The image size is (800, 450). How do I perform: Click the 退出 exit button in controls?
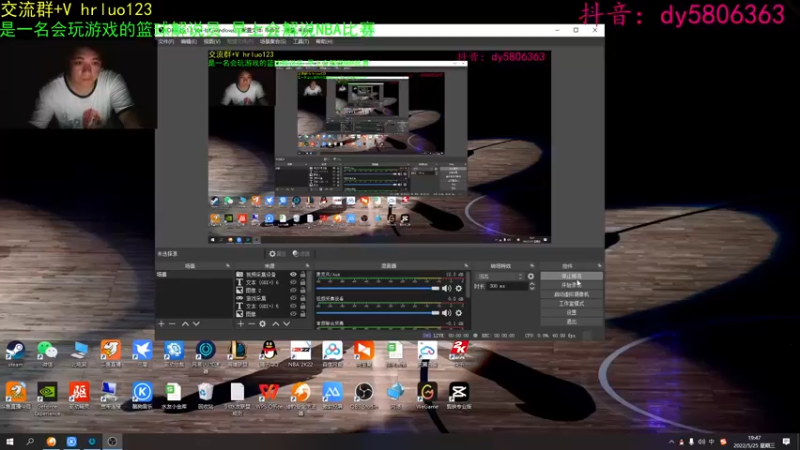coord(571,321)
